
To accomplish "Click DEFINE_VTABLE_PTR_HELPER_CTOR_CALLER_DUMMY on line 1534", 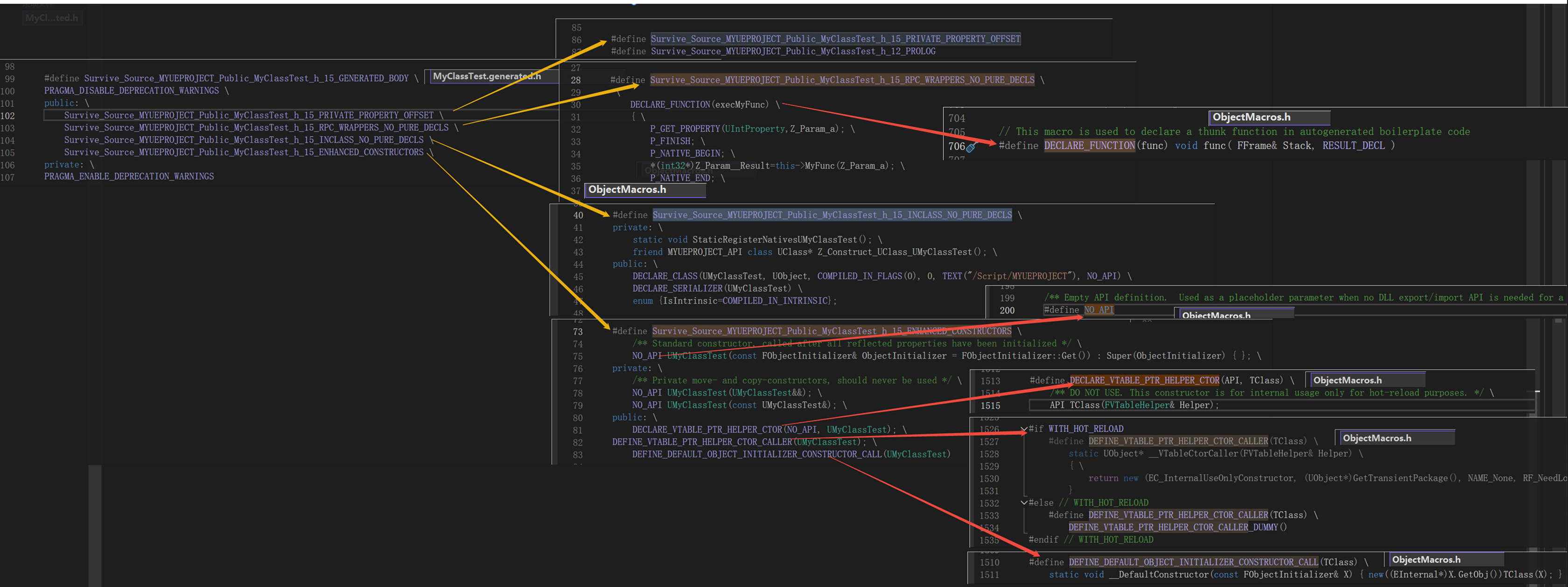I will point(1173,527).
